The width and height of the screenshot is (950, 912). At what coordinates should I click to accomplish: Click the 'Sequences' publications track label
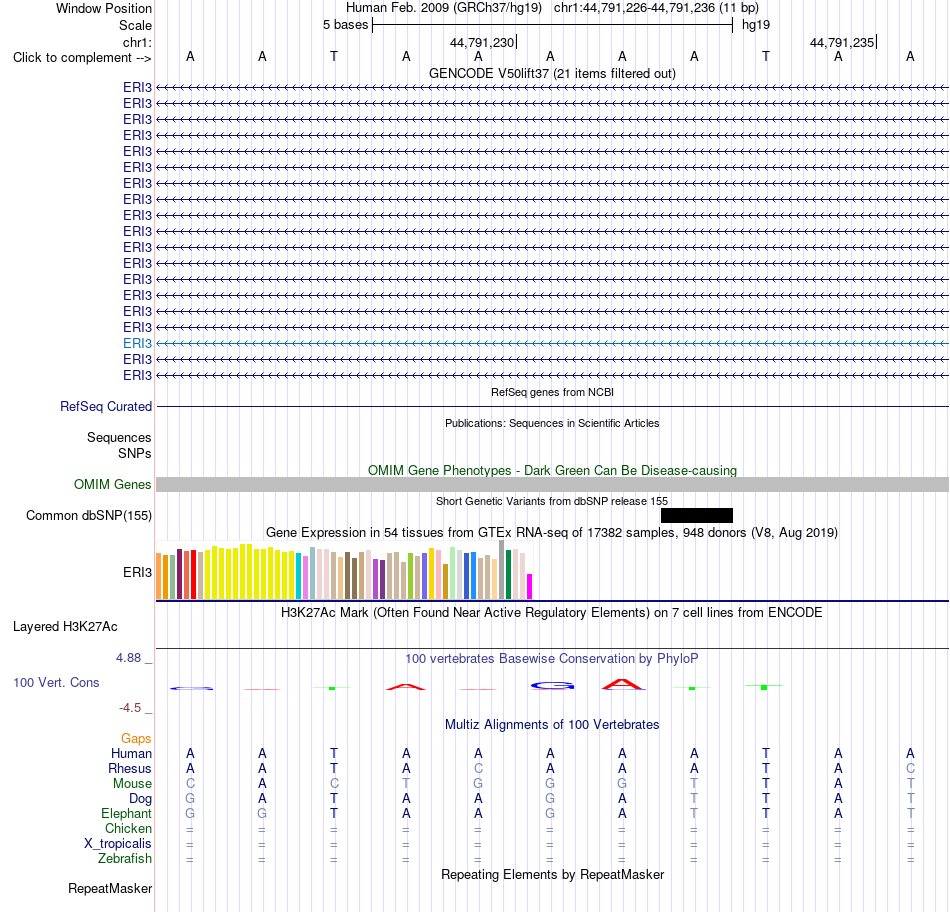(x=119, y=438)
